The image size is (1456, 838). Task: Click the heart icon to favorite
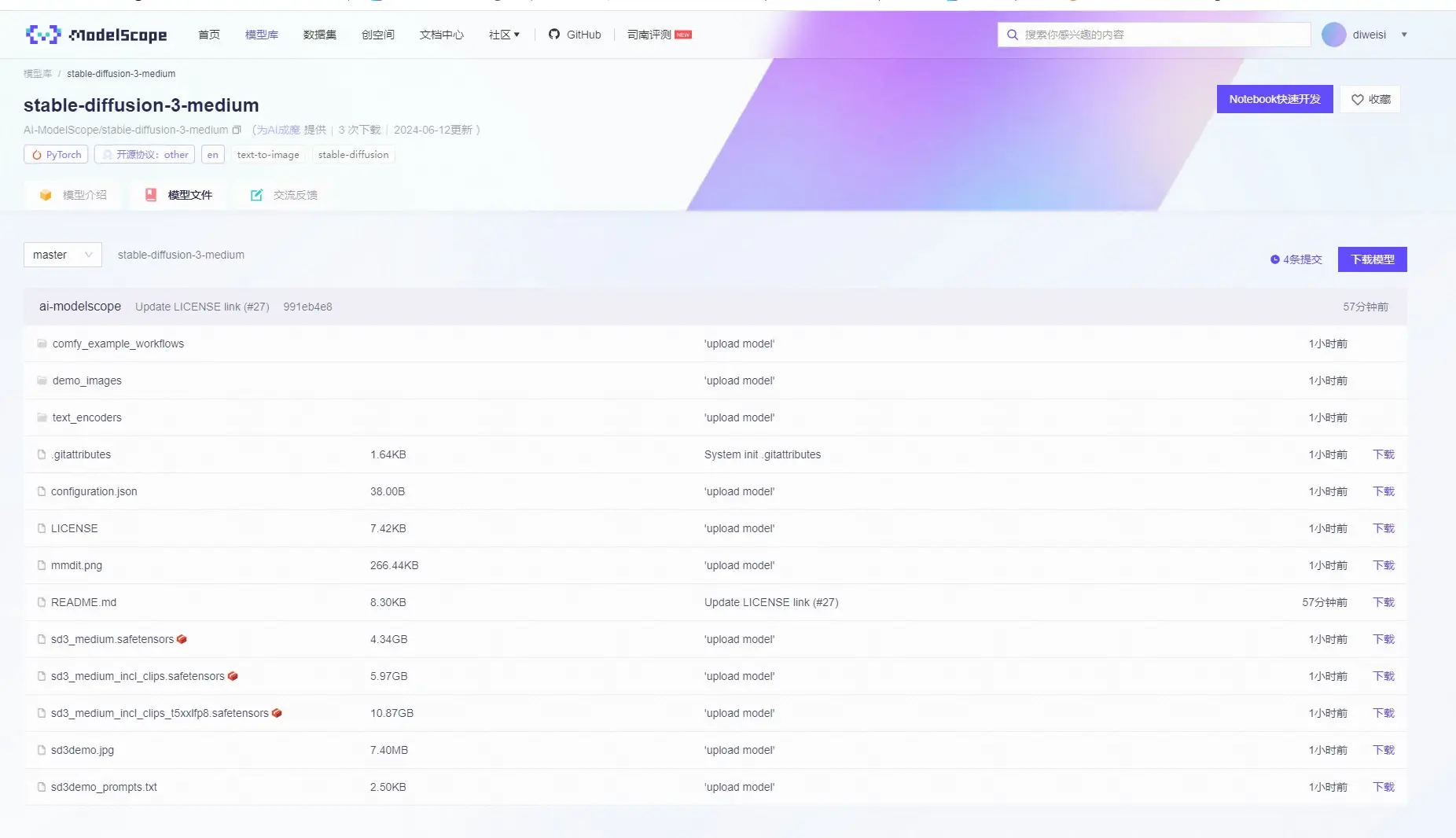point(1358,99)
